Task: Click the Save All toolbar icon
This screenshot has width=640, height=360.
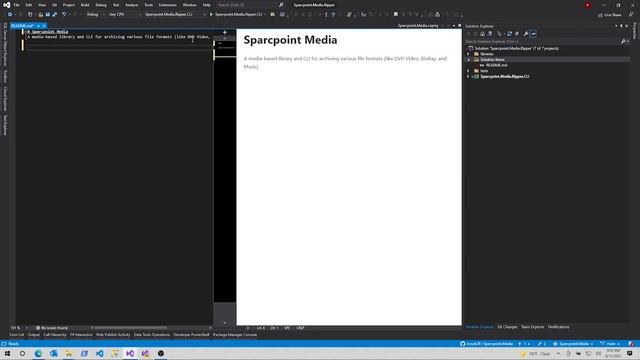Action: pyautogui.click(x=54, y=14)
